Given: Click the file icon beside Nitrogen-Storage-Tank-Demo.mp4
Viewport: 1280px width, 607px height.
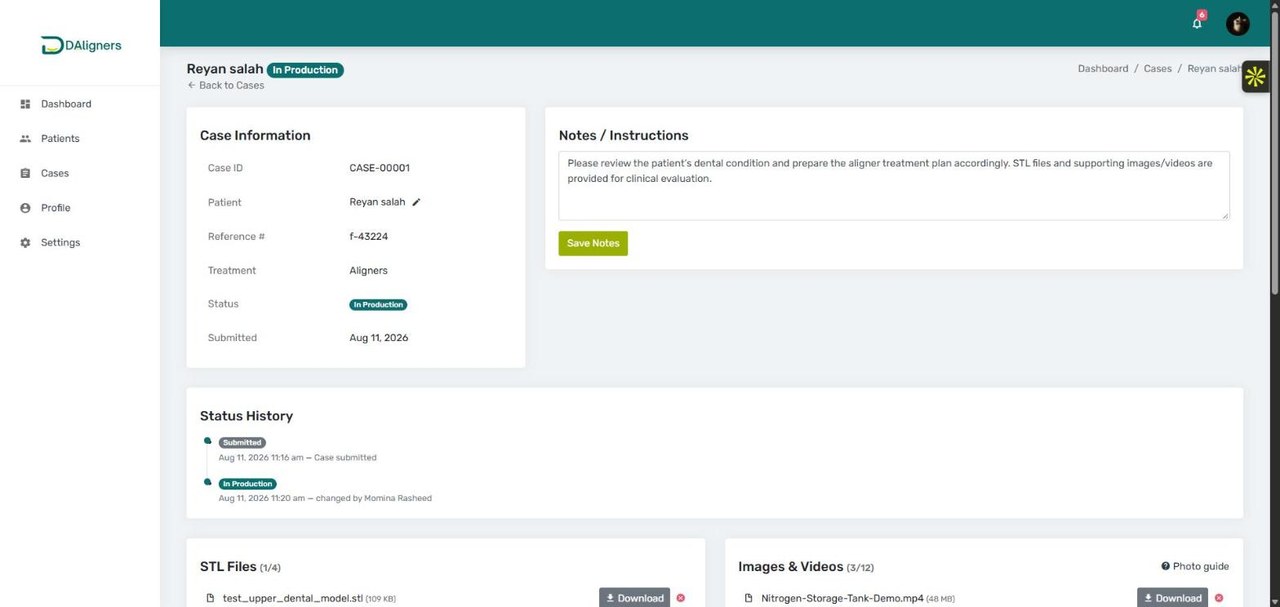Looking at the screenshot, I should [x=748, y=598].
